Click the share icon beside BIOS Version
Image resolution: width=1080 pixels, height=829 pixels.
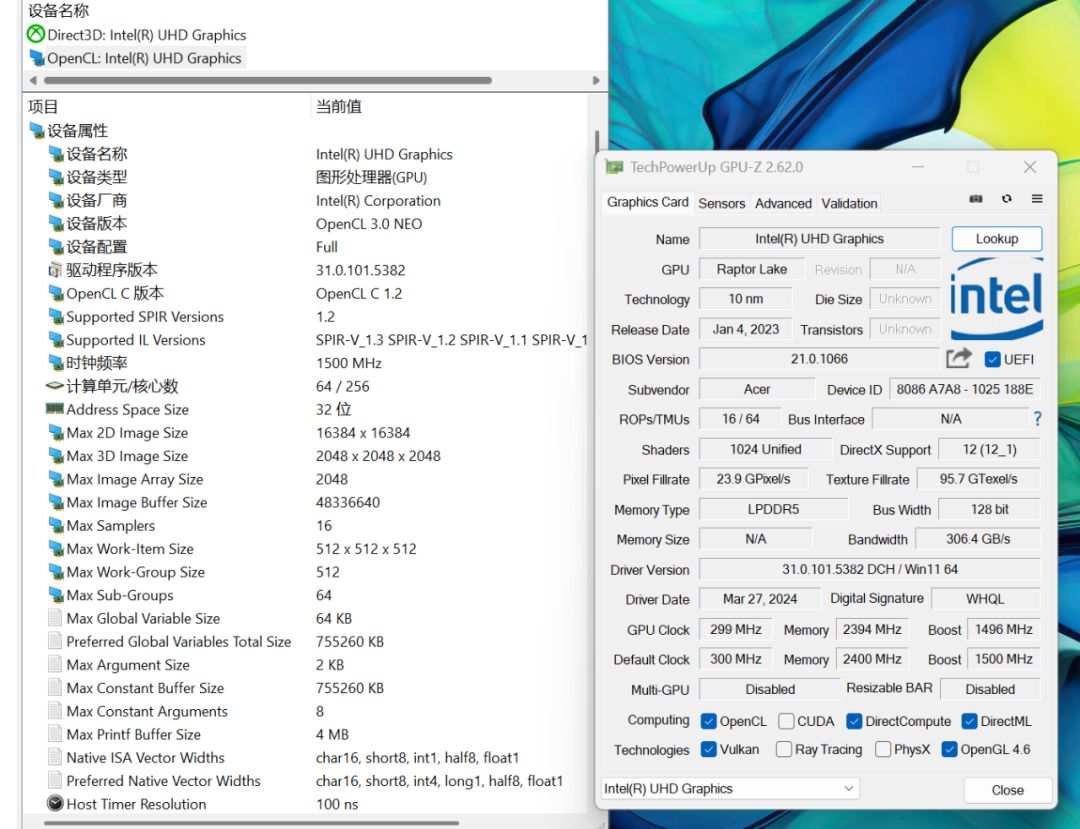[958, 359]
